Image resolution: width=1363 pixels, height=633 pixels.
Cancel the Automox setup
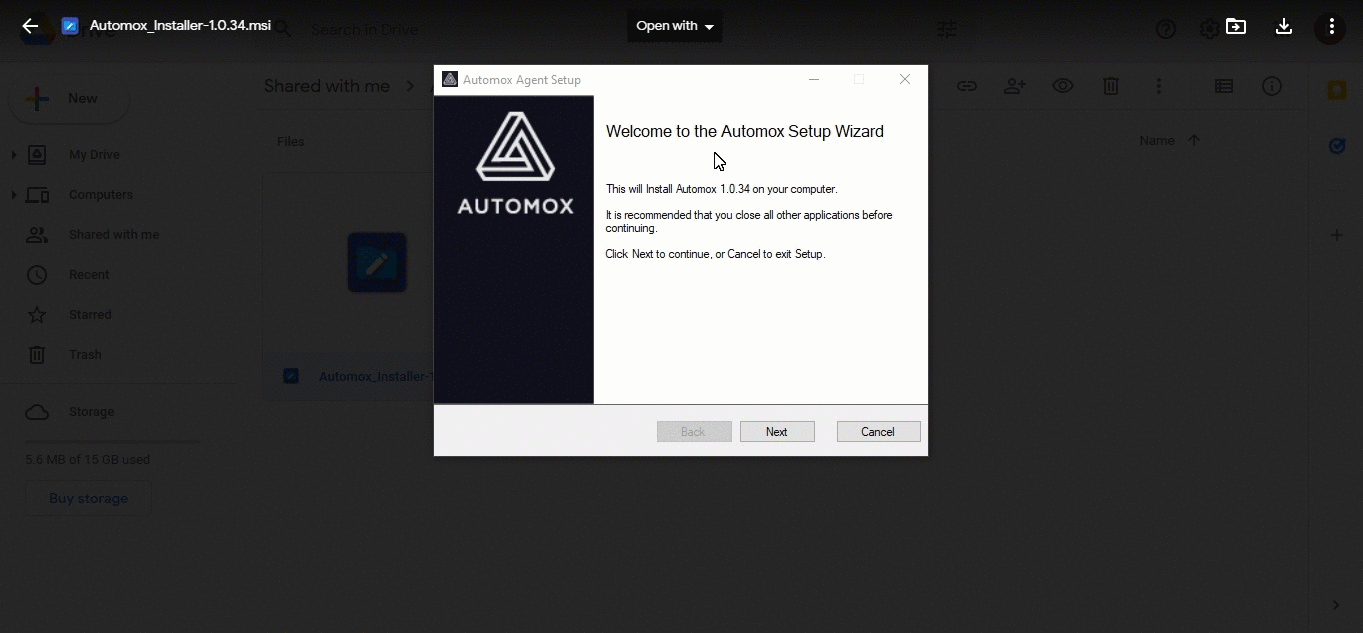(x=878, y=432)
